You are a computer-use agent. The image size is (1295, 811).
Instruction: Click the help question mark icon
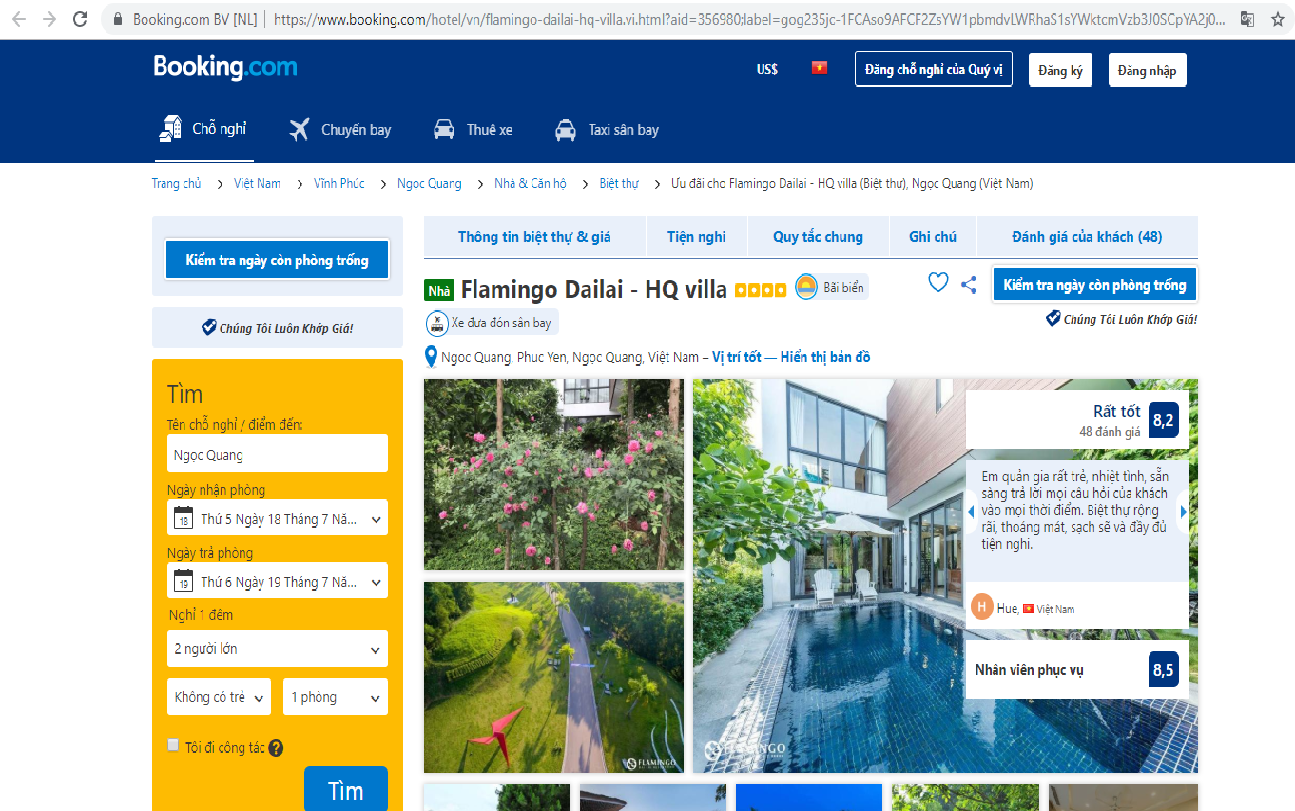(x=276, y=748)
